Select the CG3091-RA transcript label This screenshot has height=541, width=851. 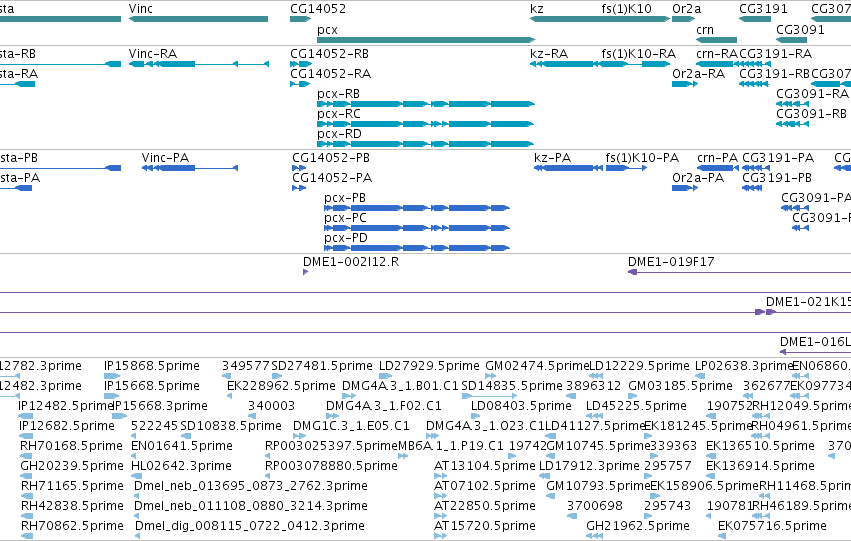click(812, 94)
